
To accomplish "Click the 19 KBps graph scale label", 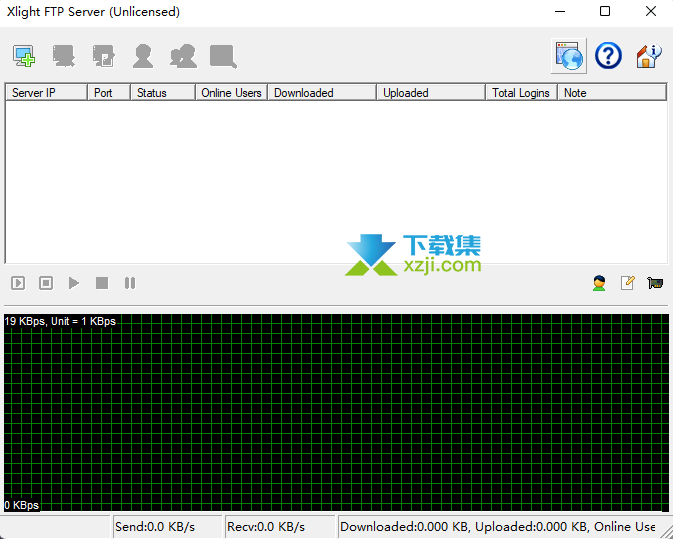I will 60,321.
